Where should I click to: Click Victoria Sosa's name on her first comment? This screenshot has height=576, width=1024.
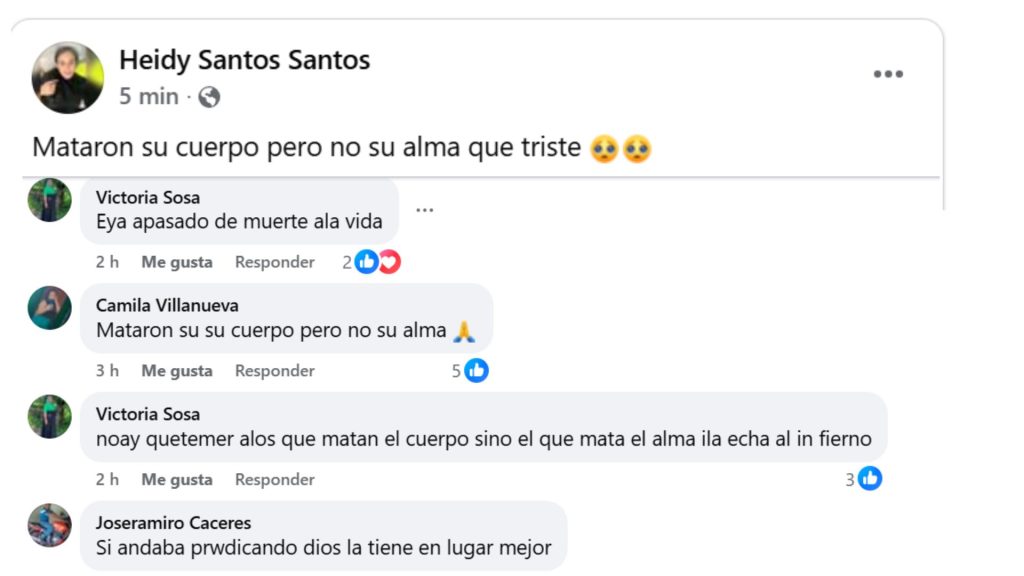click(148, 197)
